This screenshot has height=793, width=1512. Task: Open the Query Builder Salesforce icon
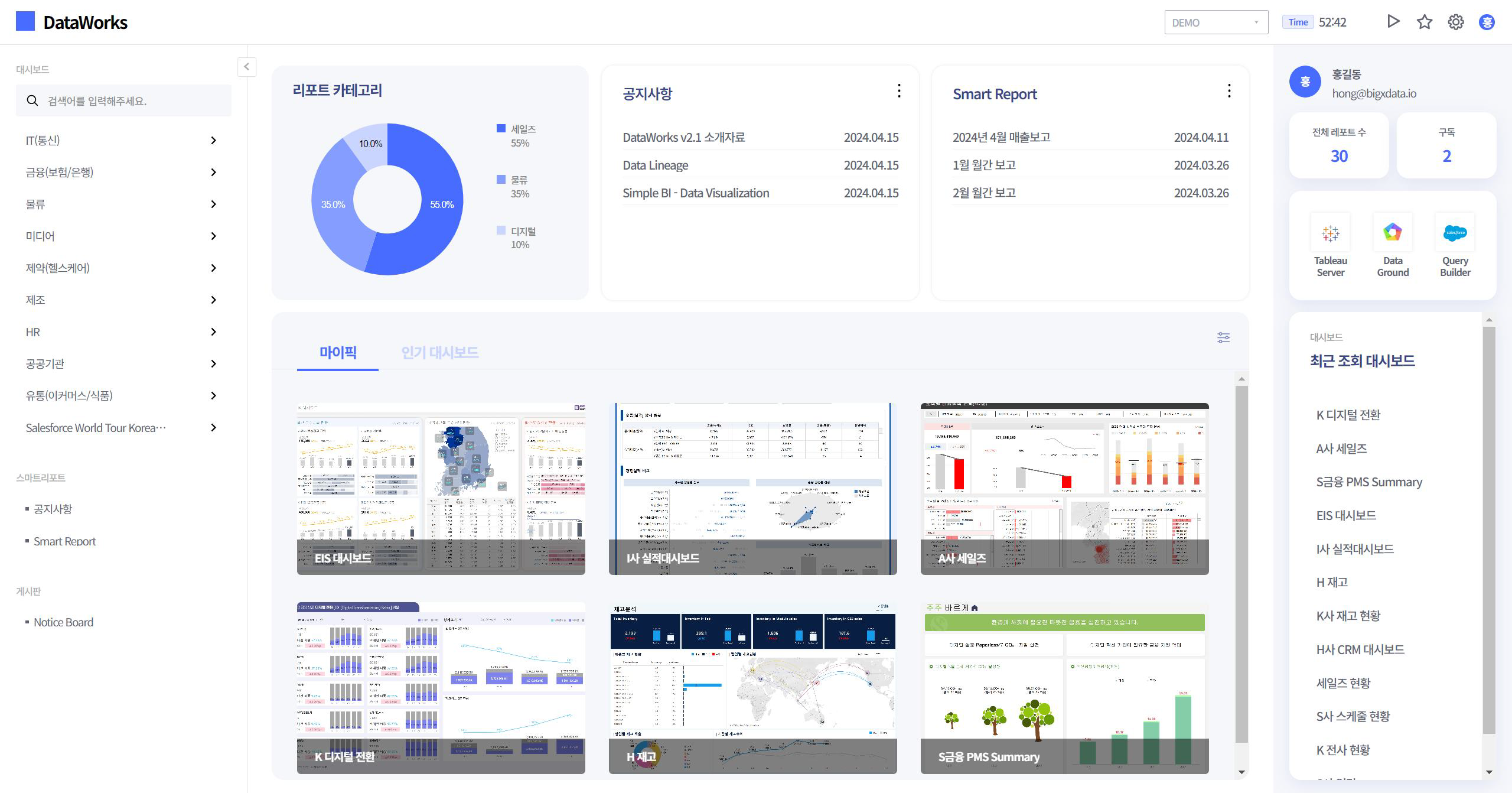(1455, 232)
